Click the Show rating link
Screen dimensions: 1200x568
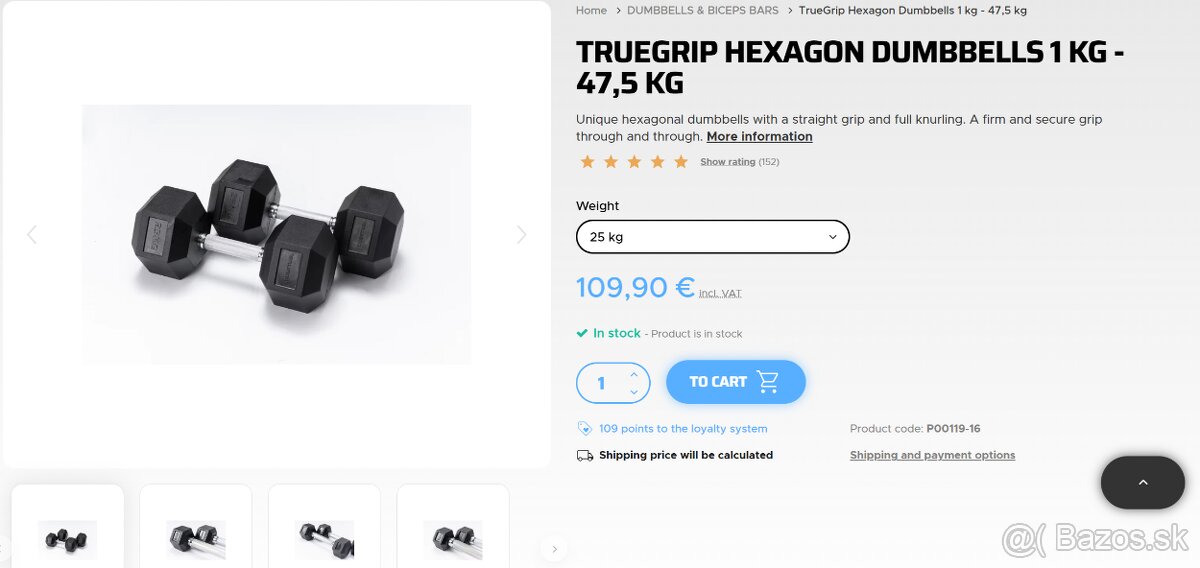727,162
